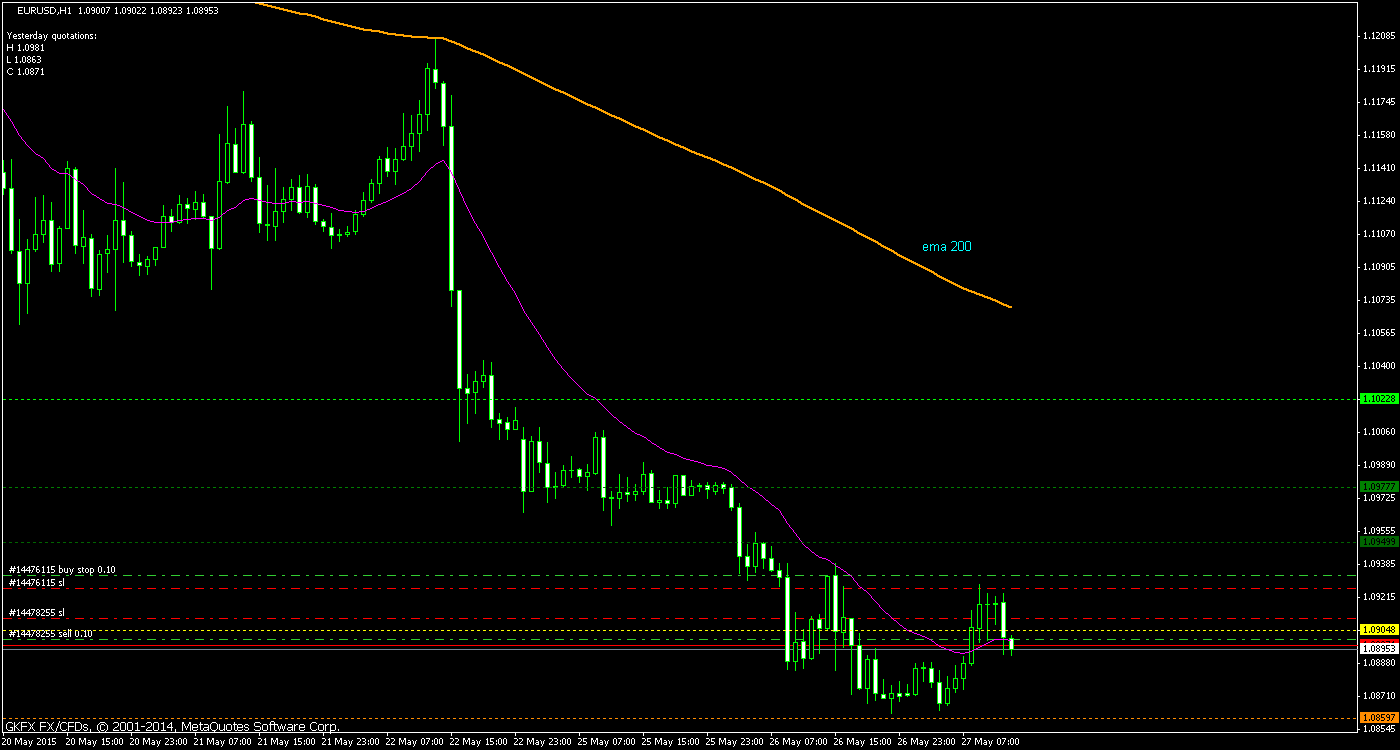Viewport: 1400px width, 750px height.
Task: Select the #14478255 sl stop-loss label
Action: pyautogui.click(x=38, y=611)
